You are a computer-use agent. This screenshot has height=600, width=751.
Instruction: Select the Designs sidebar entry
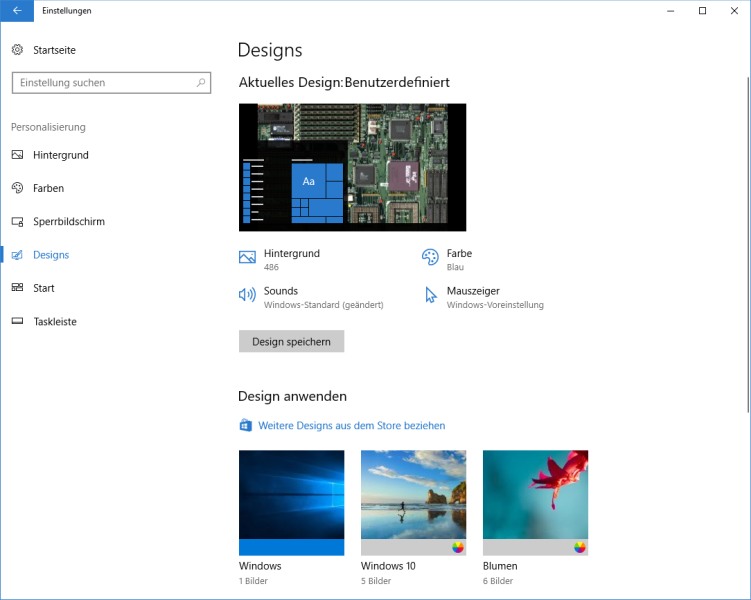point(51,255)
